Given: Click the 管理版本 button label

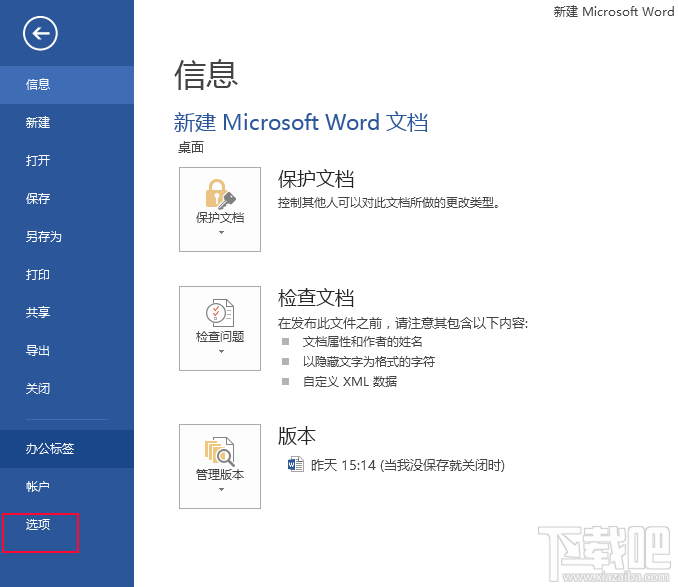Looking at the screenshot, I should coord(220,475).
